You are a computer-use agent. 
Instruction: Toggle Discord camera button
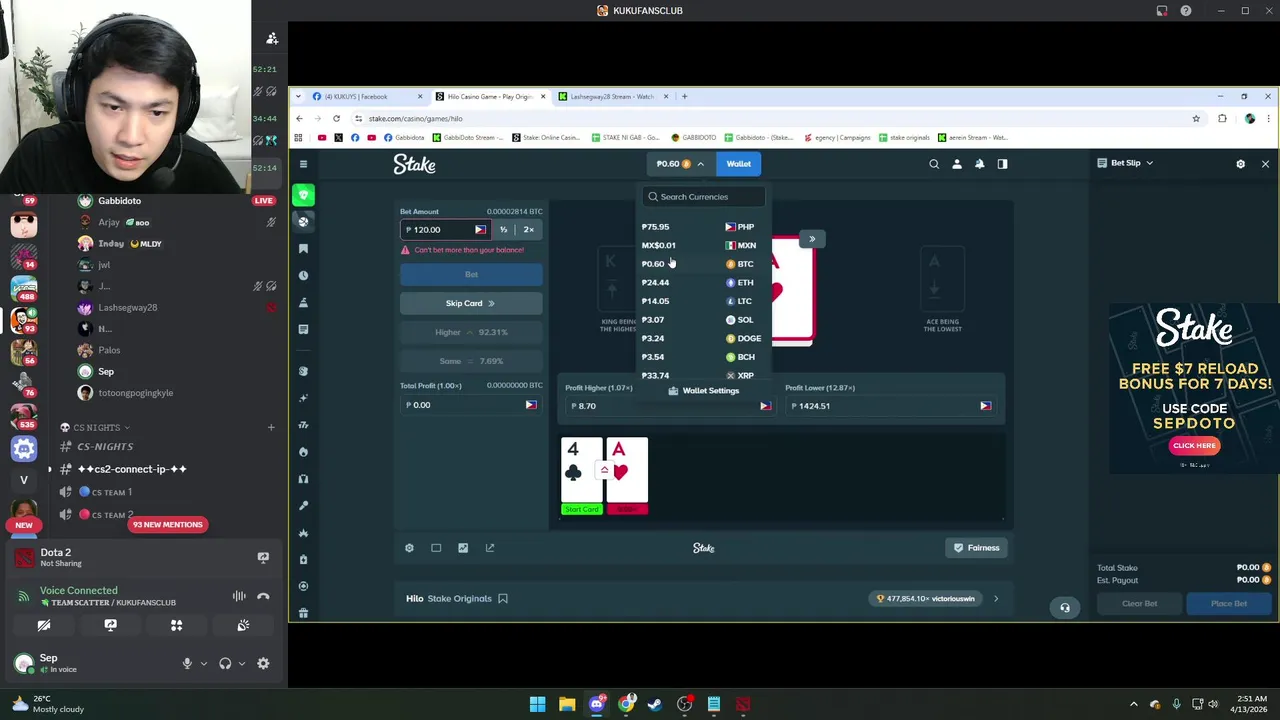[x=44, y=626]
